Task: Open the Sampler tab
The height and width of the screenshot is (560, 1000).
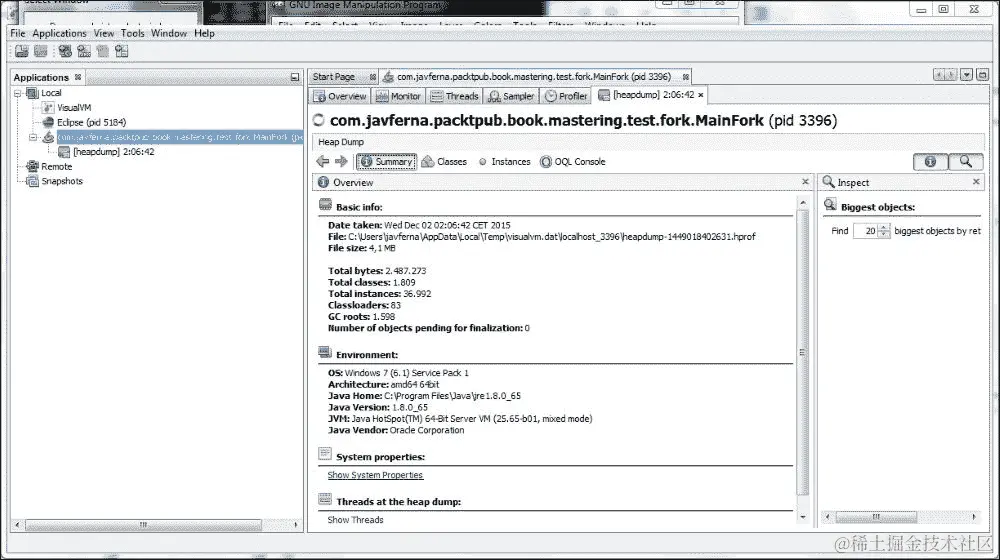Action: point(511,96)
